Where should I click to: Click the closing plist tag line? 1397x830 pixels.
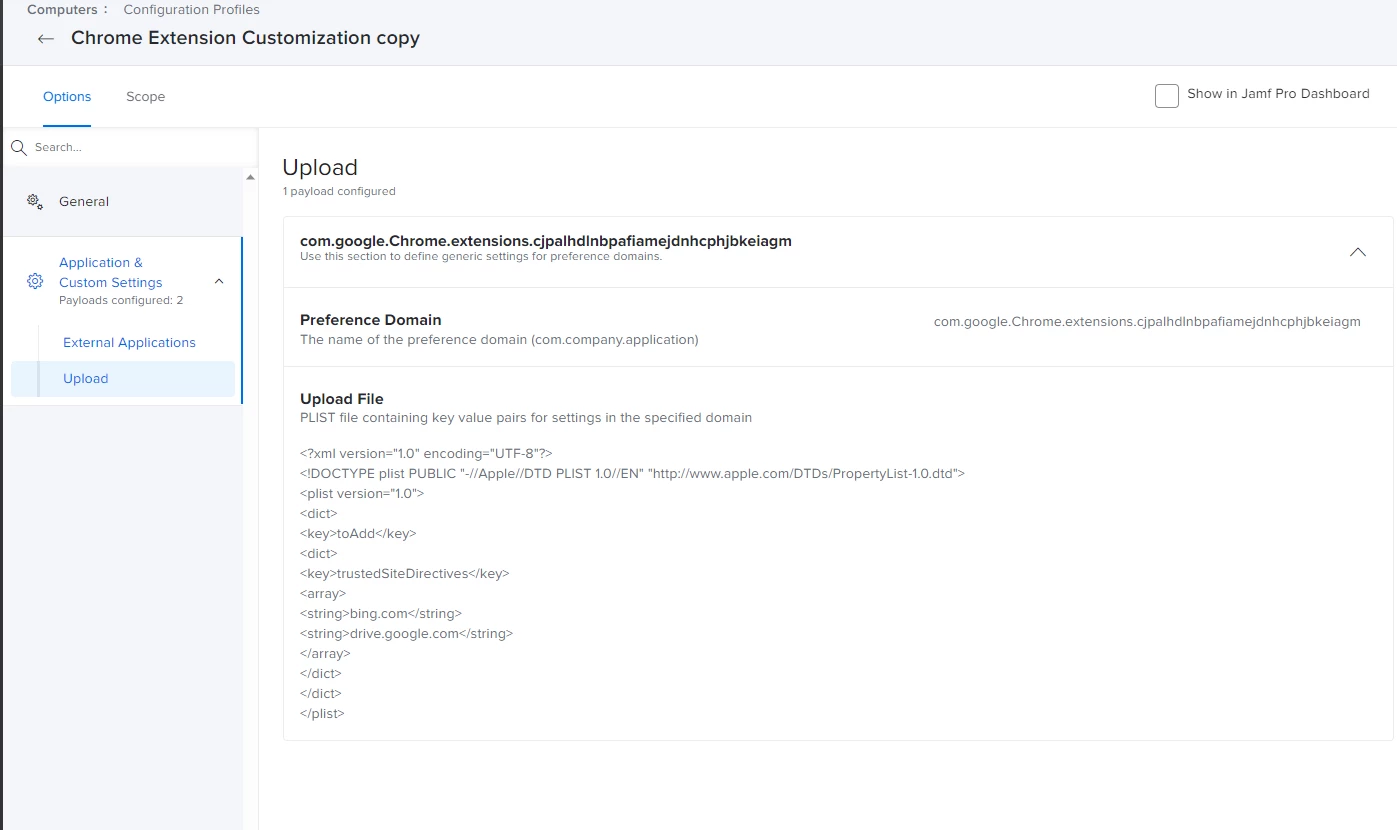click(322, 713)
